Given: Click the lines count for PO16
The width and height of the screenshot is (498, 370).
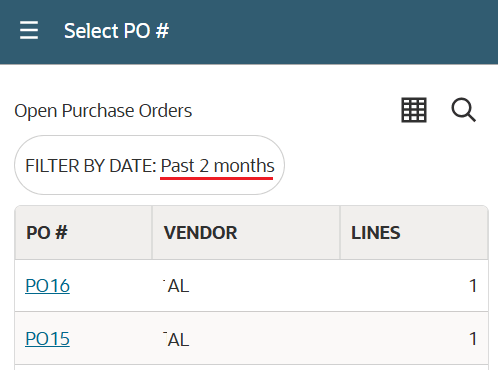Looking at the screenshot, I should (473, 286).
